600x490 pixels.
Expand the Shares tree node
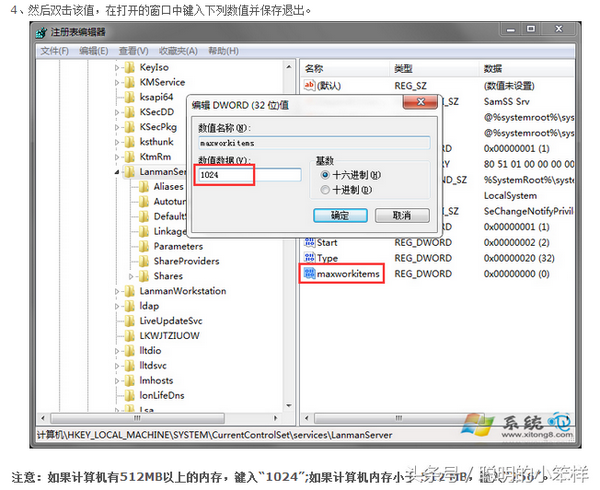[131, 276]
